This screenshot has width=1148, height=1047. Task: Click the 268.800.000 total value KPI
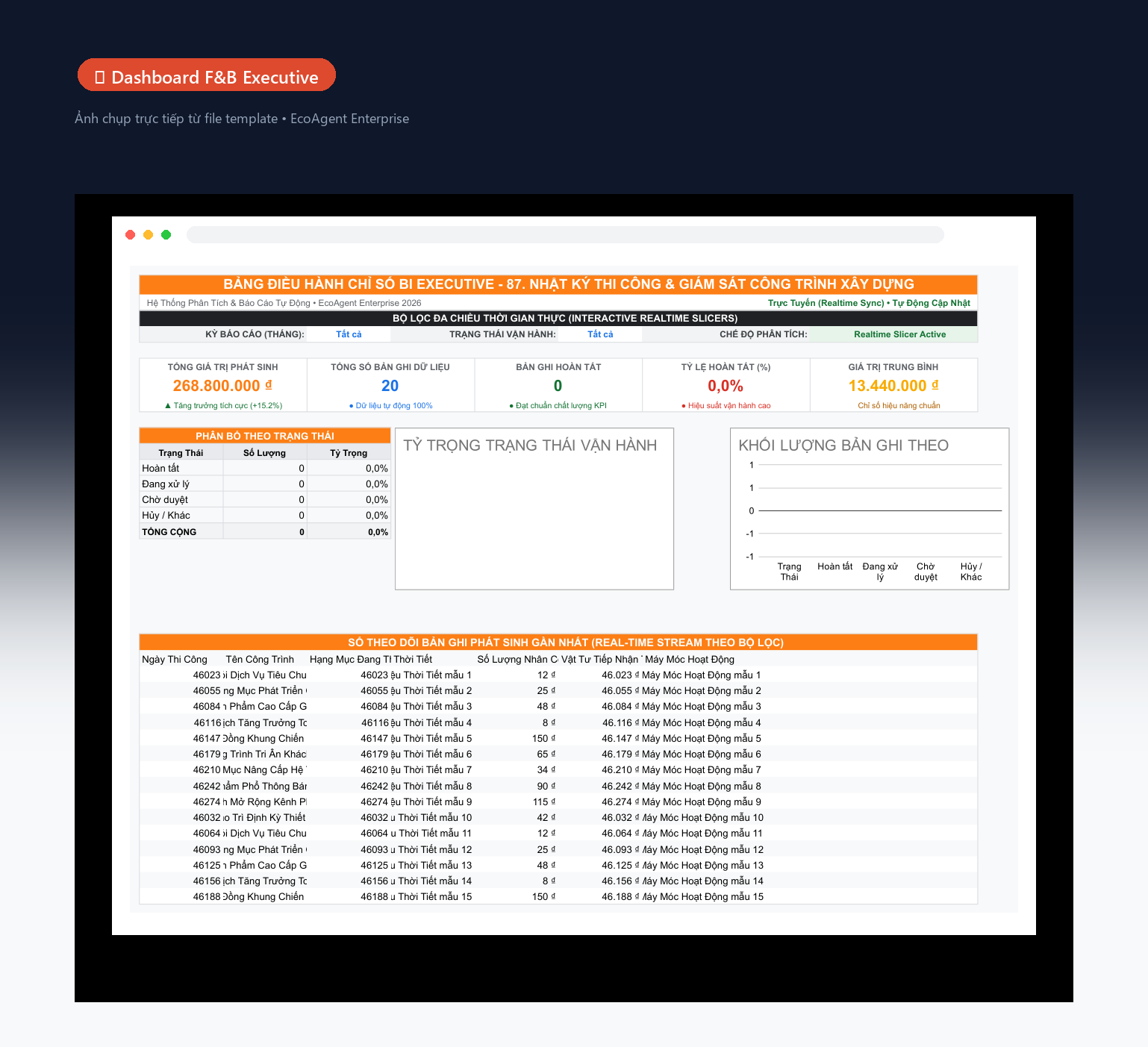[x=222, y=386]
